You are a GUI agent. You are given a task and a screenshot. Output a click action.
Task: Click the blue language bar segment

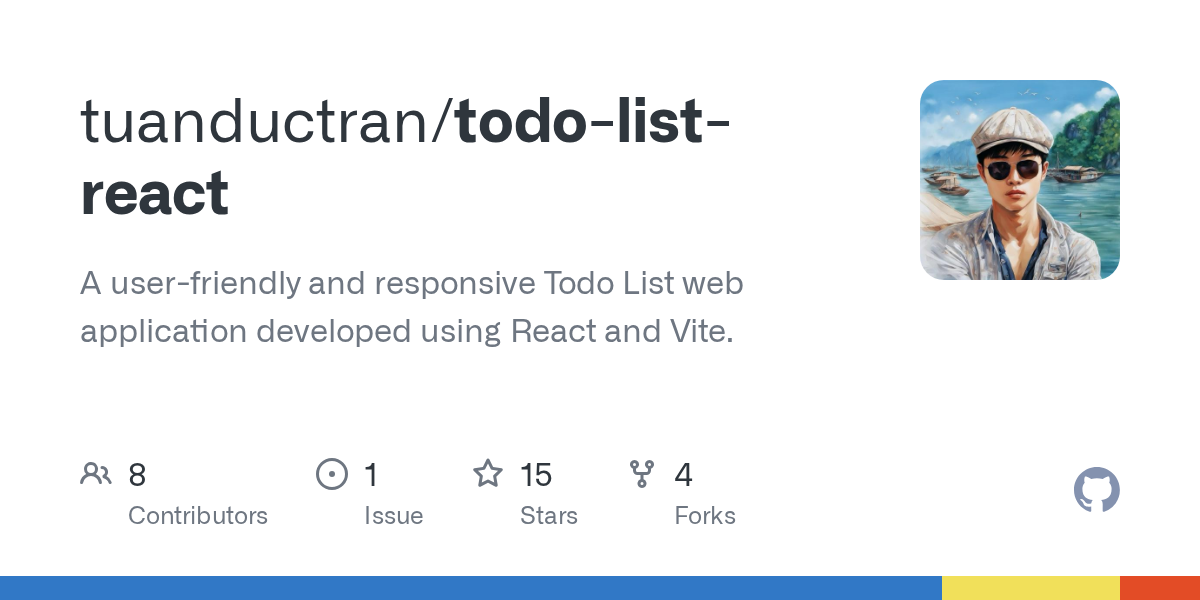coord(471,588)
